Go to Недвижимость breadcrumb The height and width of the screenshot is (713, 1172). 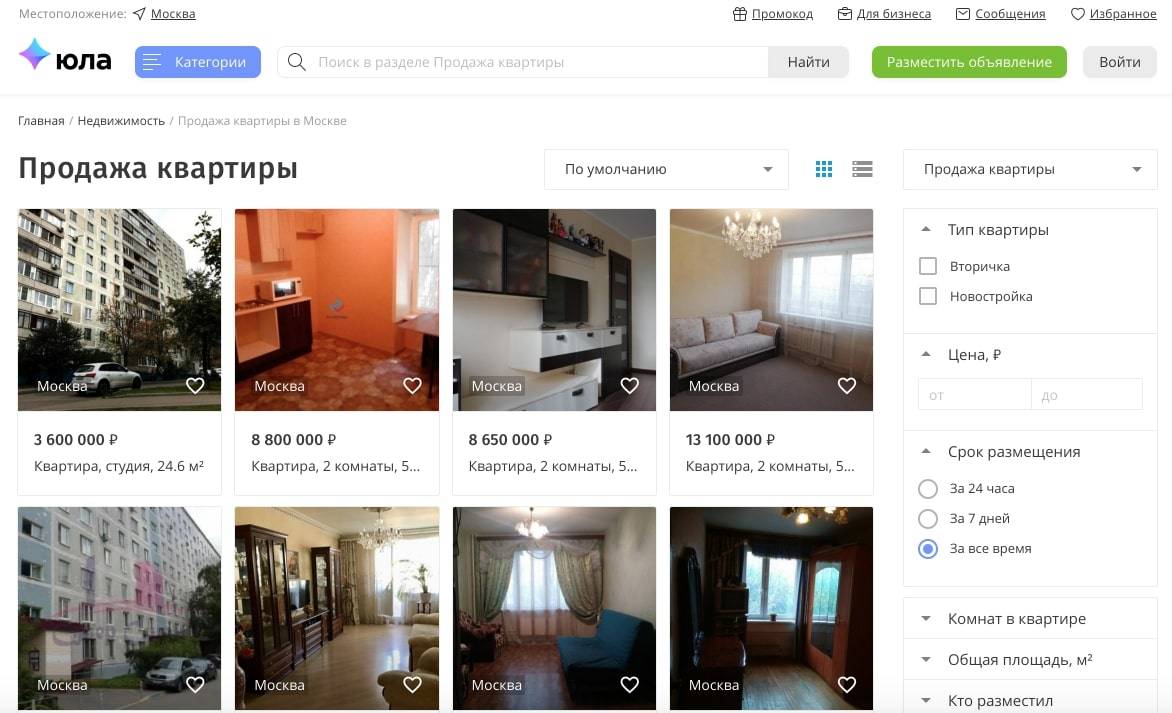(121, 120)
